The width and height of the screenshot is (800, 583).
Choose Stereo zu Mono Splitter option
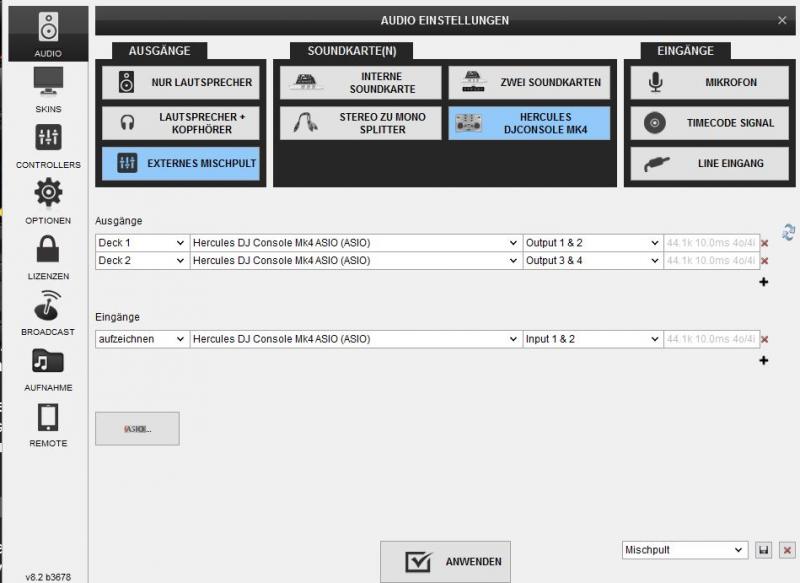360,123
